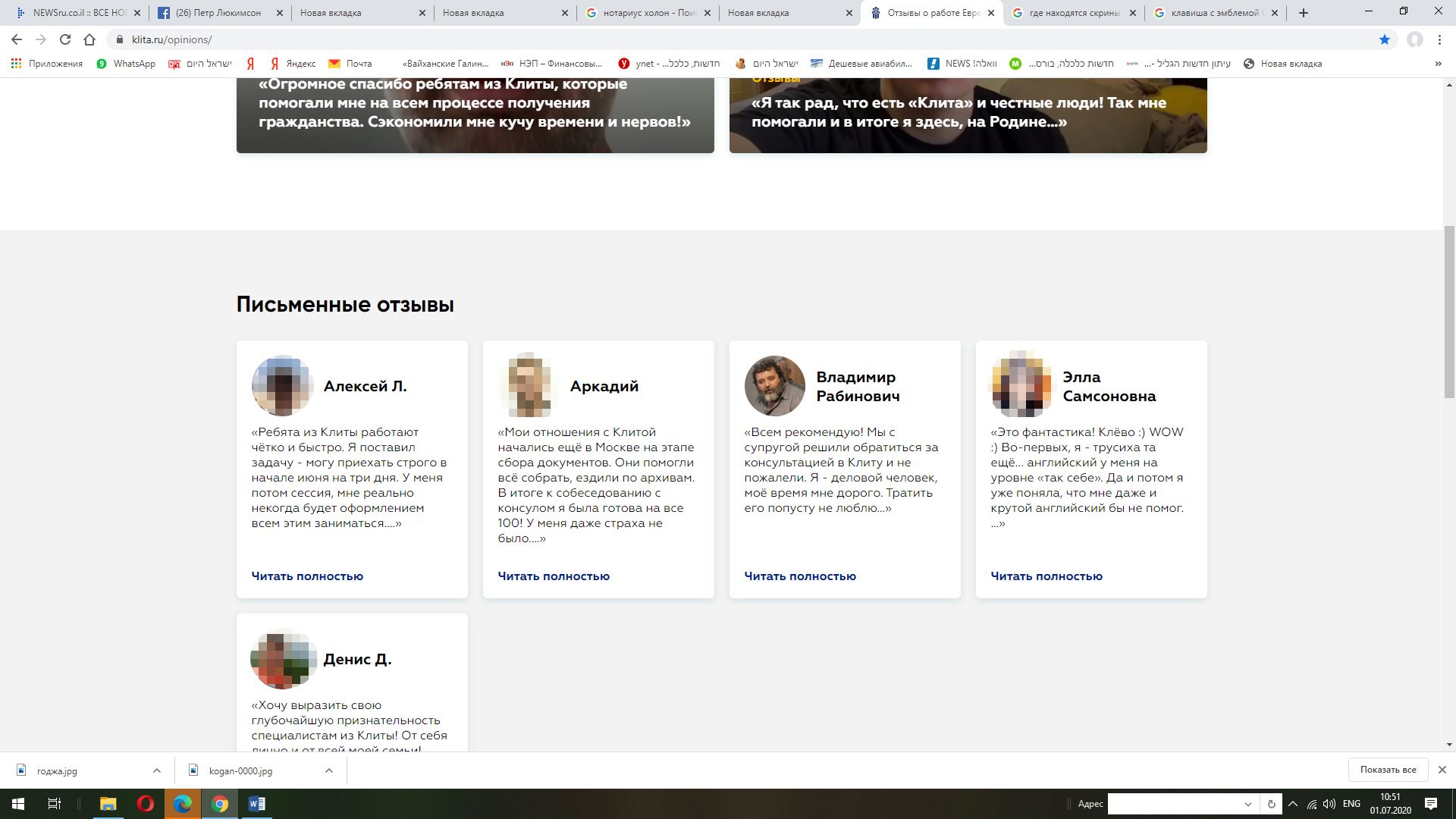The height and width of the screenshot is (819, 1456).
Task: Open Task View on the taskbar
Action: point(55,804)
